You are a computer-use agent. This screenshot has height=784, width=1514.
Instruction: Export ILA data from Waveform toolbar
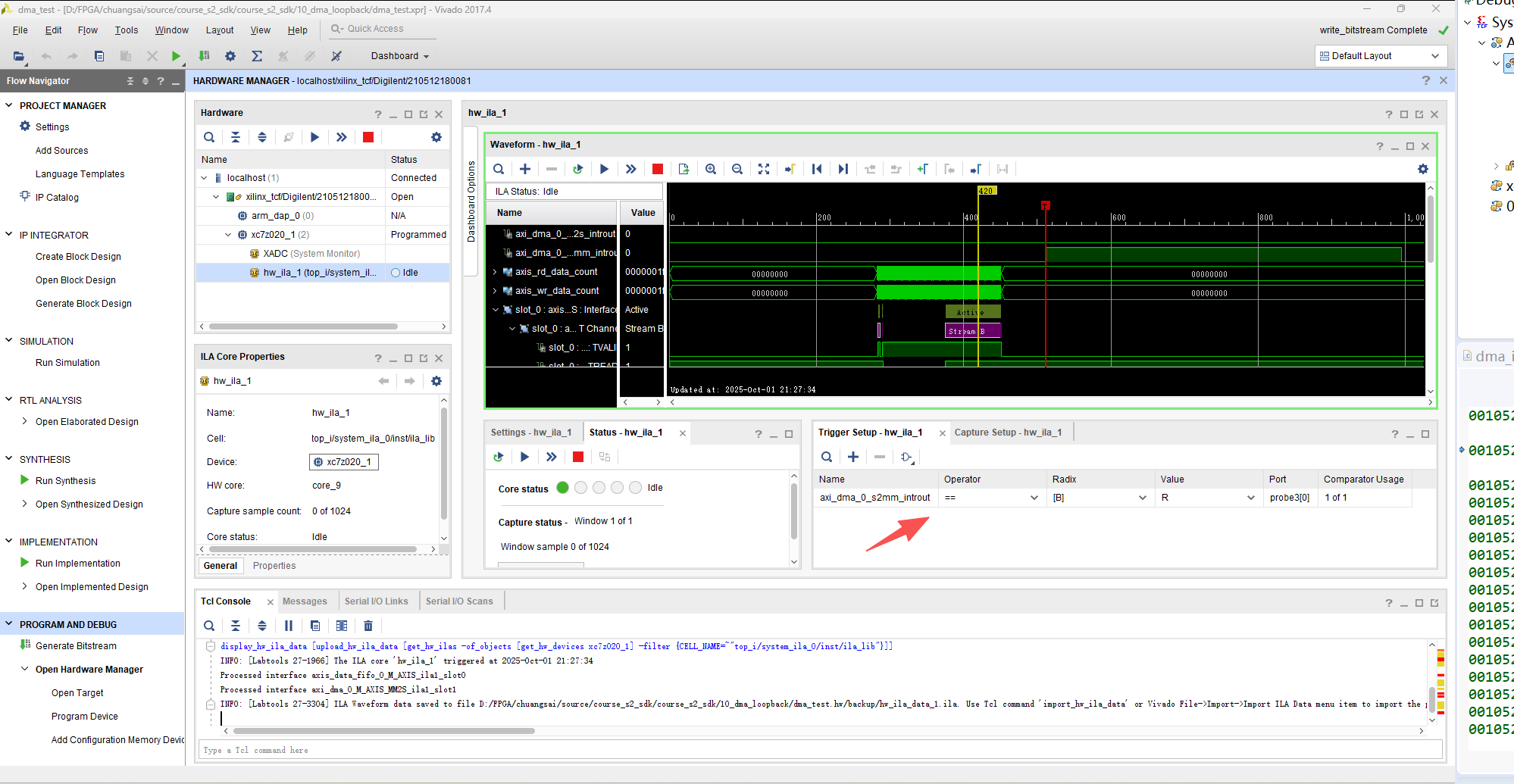(x=683, y=169)
